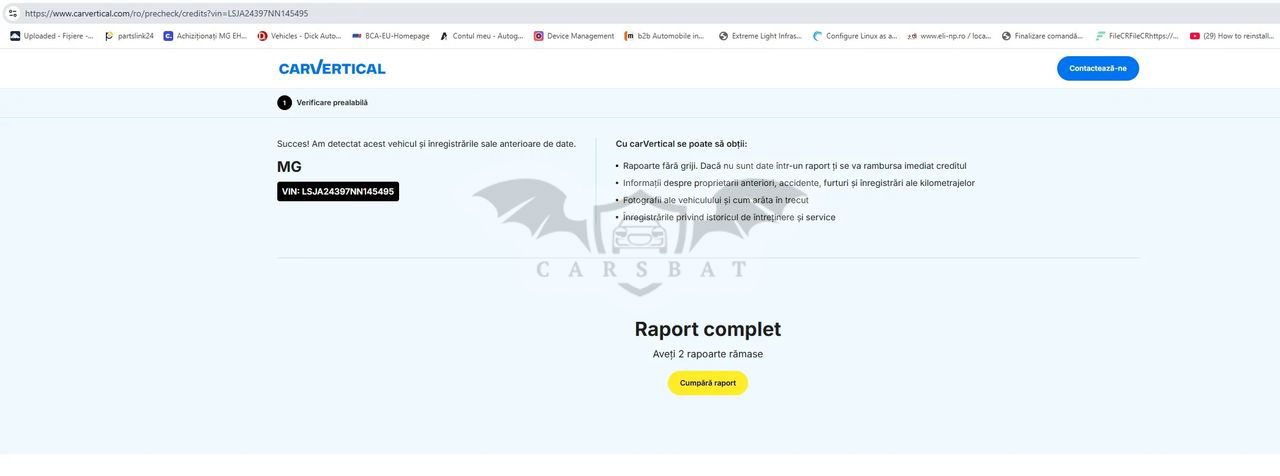Open the b2b Automobile bookmark
The width and height of the screenshot is (1280, 476).
point(664,36)
